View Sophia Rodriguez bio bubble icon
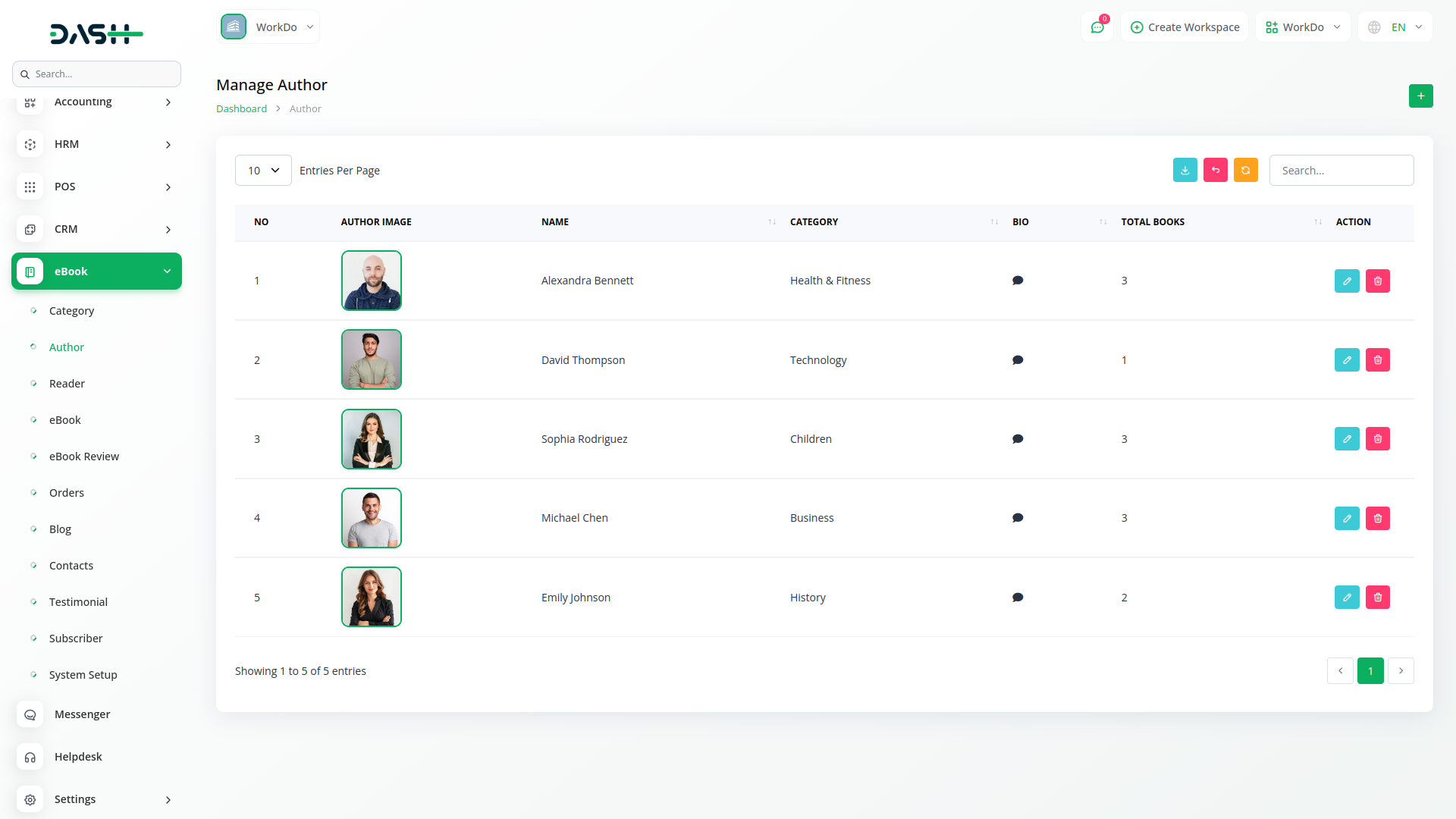 click(1018, 439)
